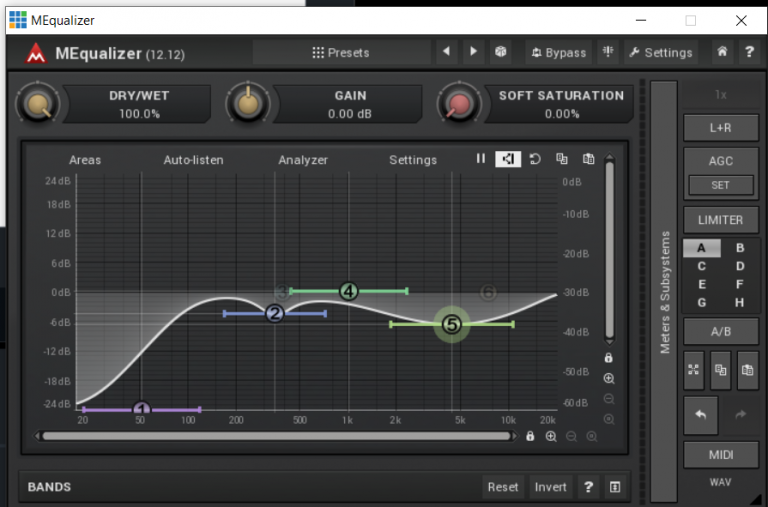Reset the horizontal zoom magnifier icon
Image resolution: width=768 pixels, height=507 pixels.
coord(592,436)
